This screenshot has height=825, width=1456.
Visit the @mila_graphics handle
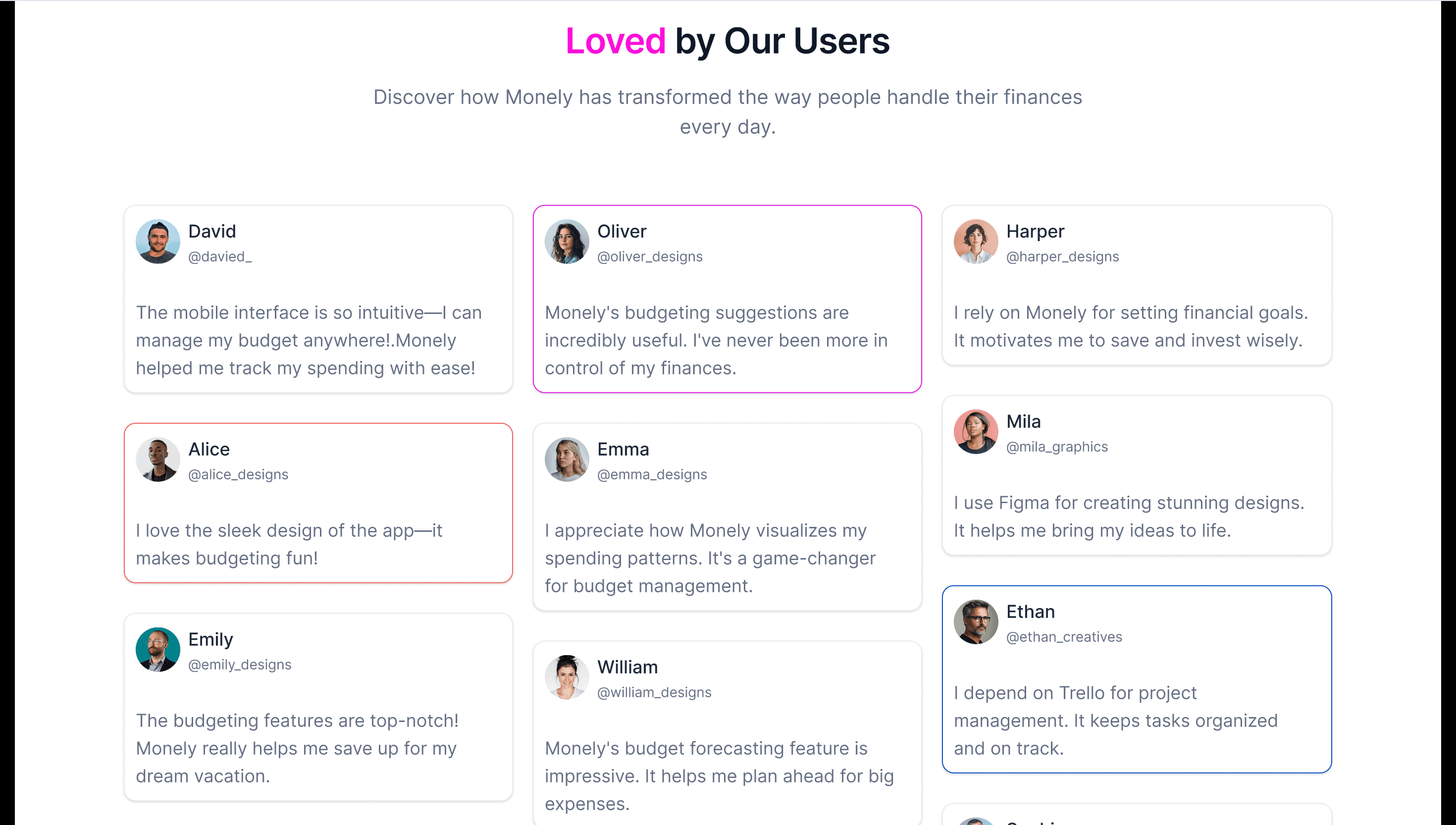[1057, 447]
